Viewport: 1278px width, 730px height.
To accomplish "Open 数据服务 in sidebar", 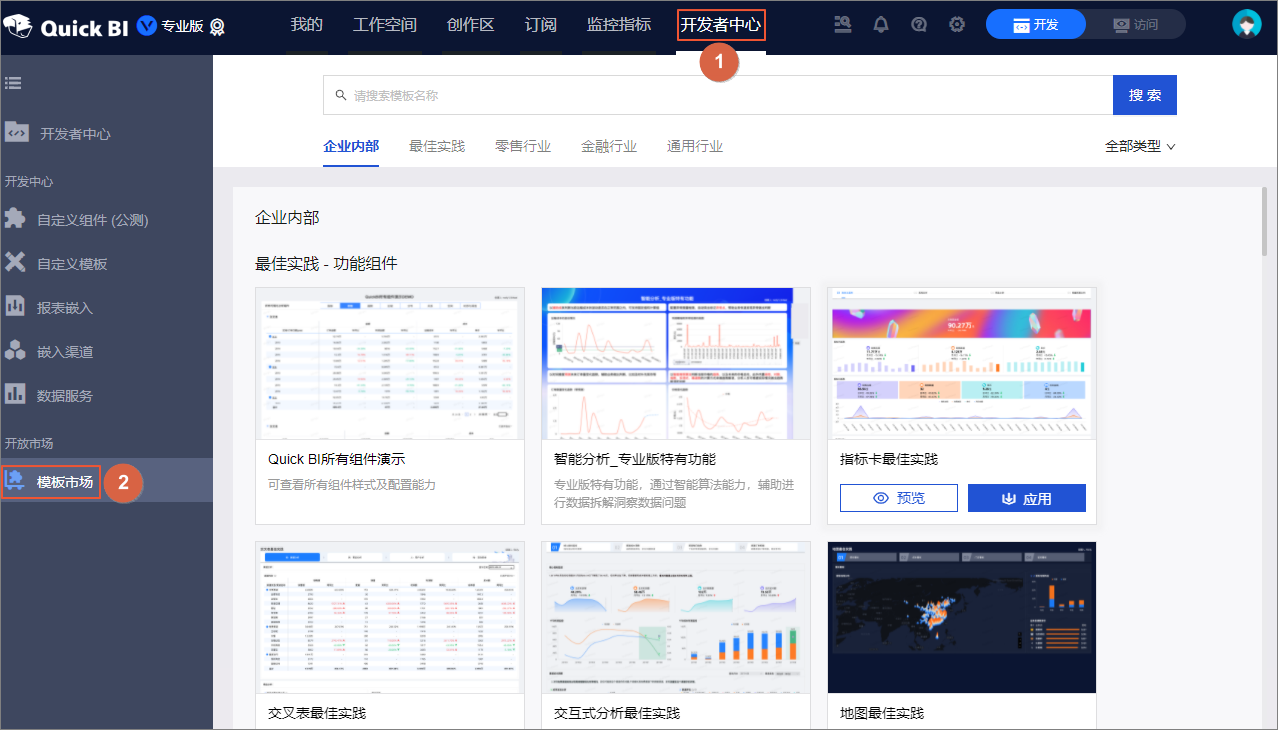I will click(x=65, y=396).
